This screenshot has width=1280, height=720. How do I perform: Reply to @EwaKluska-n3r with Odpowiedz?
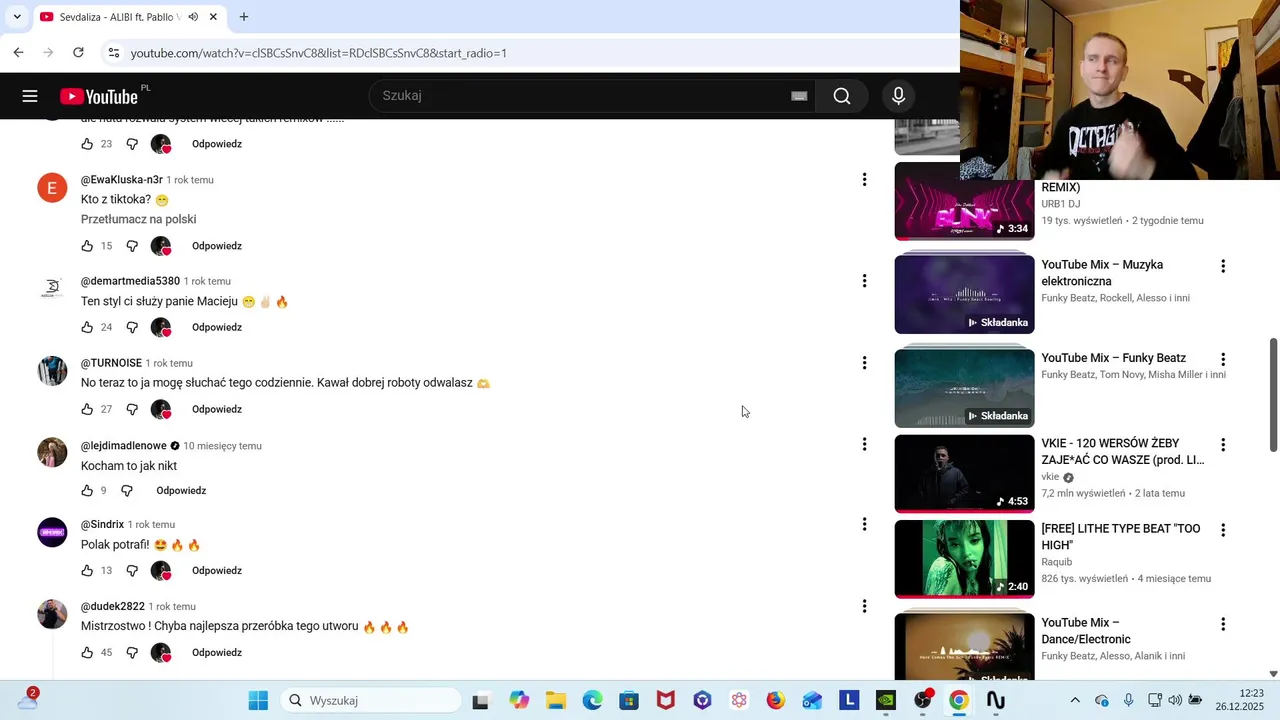pos(217,246)
